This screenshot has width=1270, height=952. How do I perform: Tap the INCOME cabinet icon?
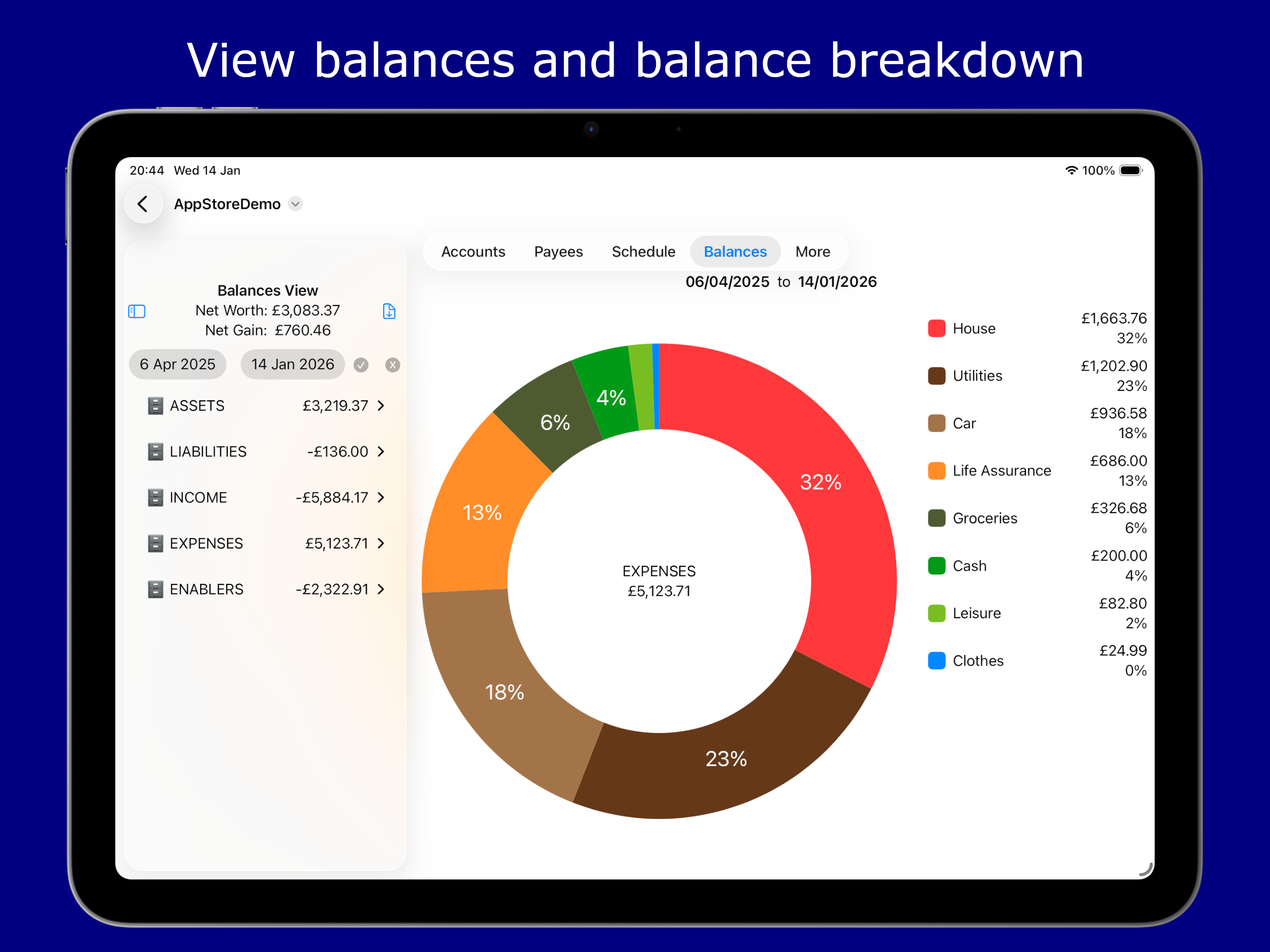(156, 497)
